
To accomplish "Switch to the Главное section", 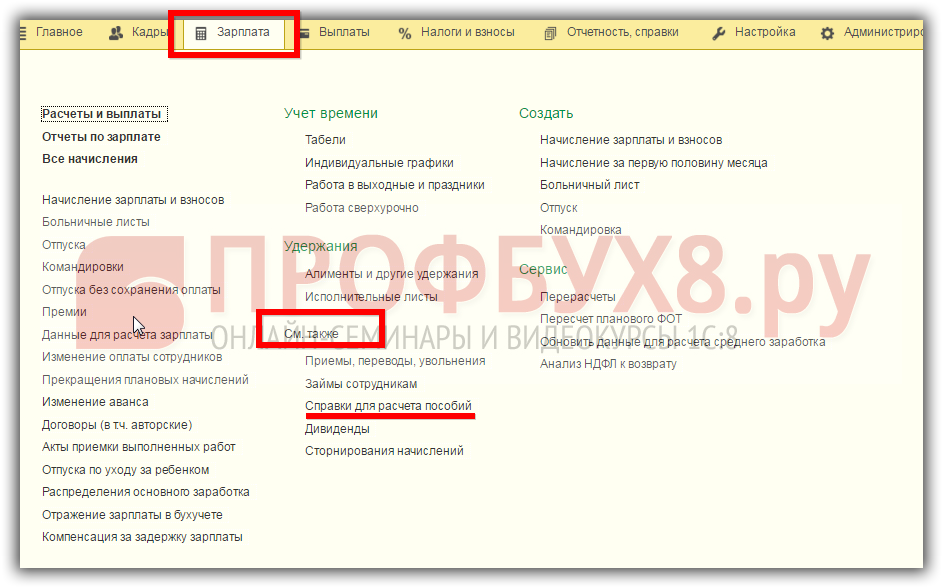I will (59, 32).
